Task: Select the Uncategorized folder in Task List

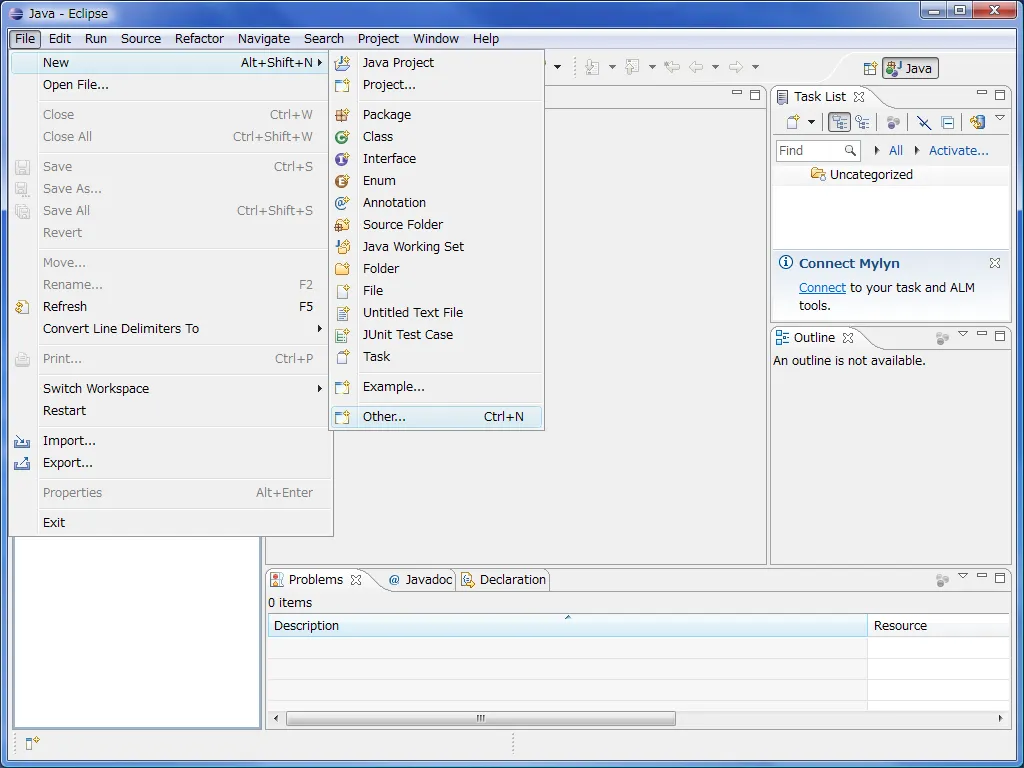Action: [871, 174]
